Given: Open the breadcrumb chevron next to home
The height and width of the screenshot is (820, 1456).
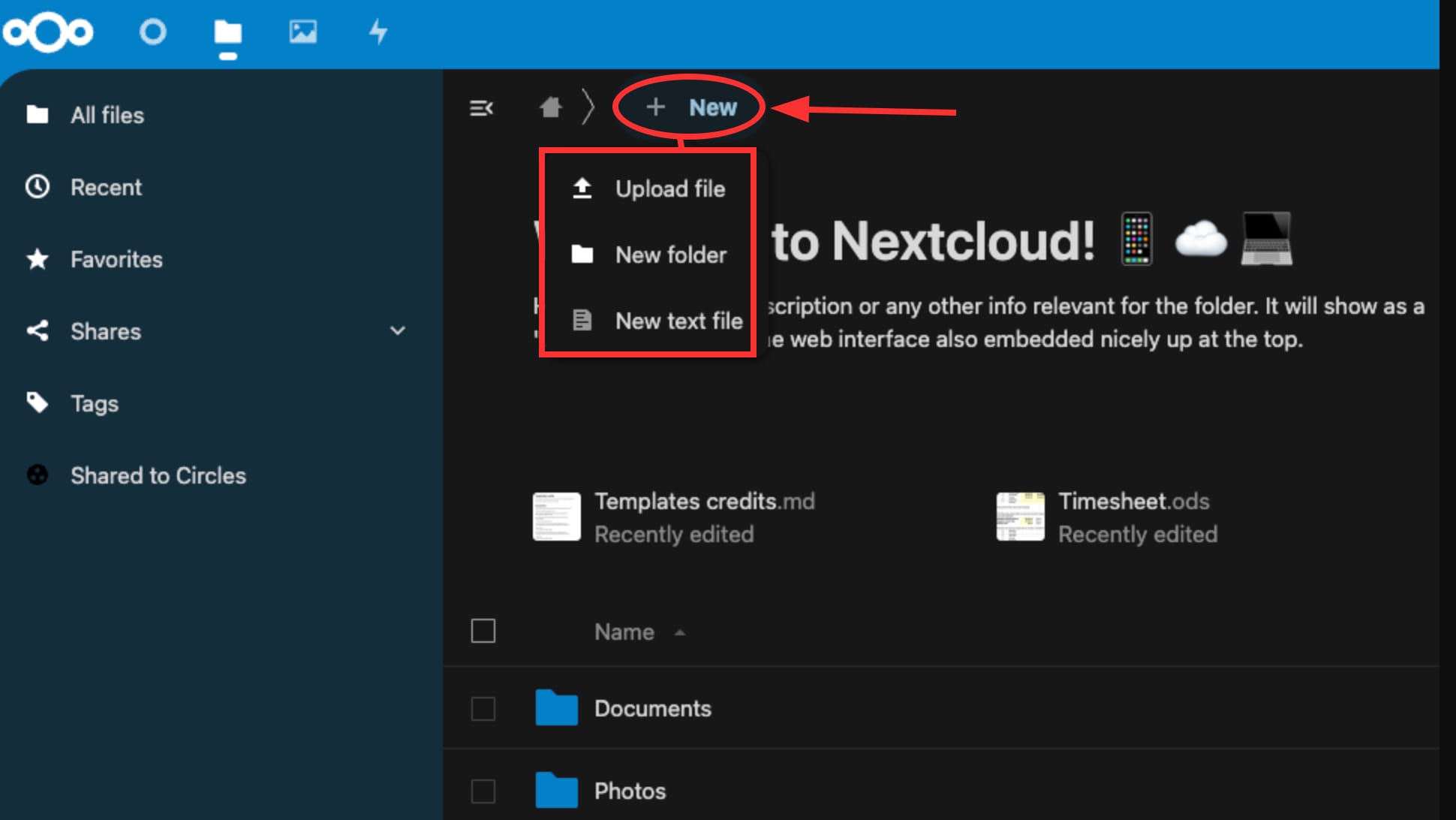Looking at the screenshot, I should 589,107.
